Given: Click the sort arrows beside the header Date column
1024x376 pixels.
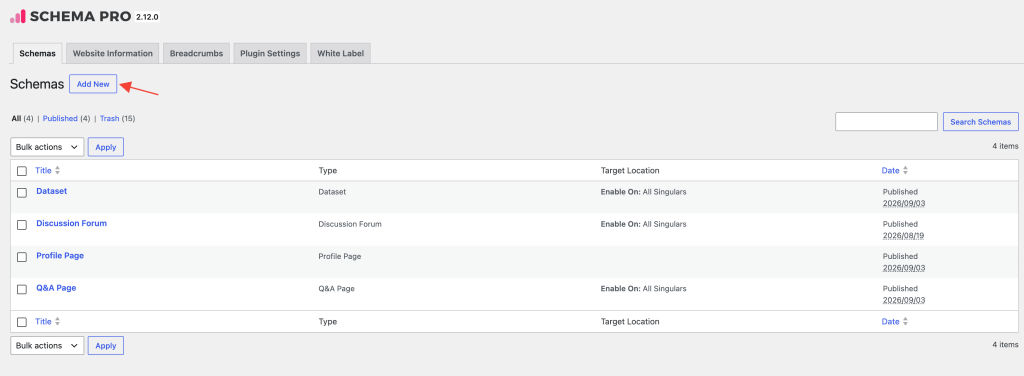Looking at the screenshot, I should 905,170.
